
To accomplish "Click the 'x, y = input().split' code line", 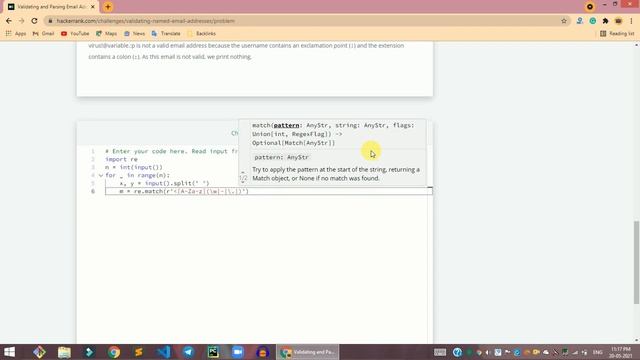I will coord(164,183).
